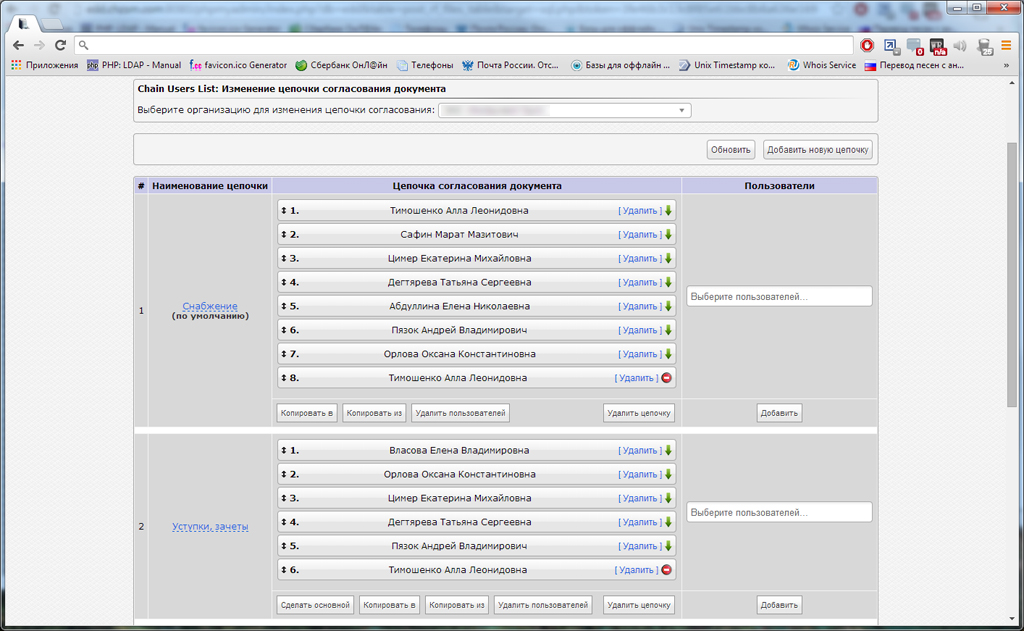Click green arrow for Власова Елена Владимировна
This screenshot has width=1024, height=631.
coord(668,451)
